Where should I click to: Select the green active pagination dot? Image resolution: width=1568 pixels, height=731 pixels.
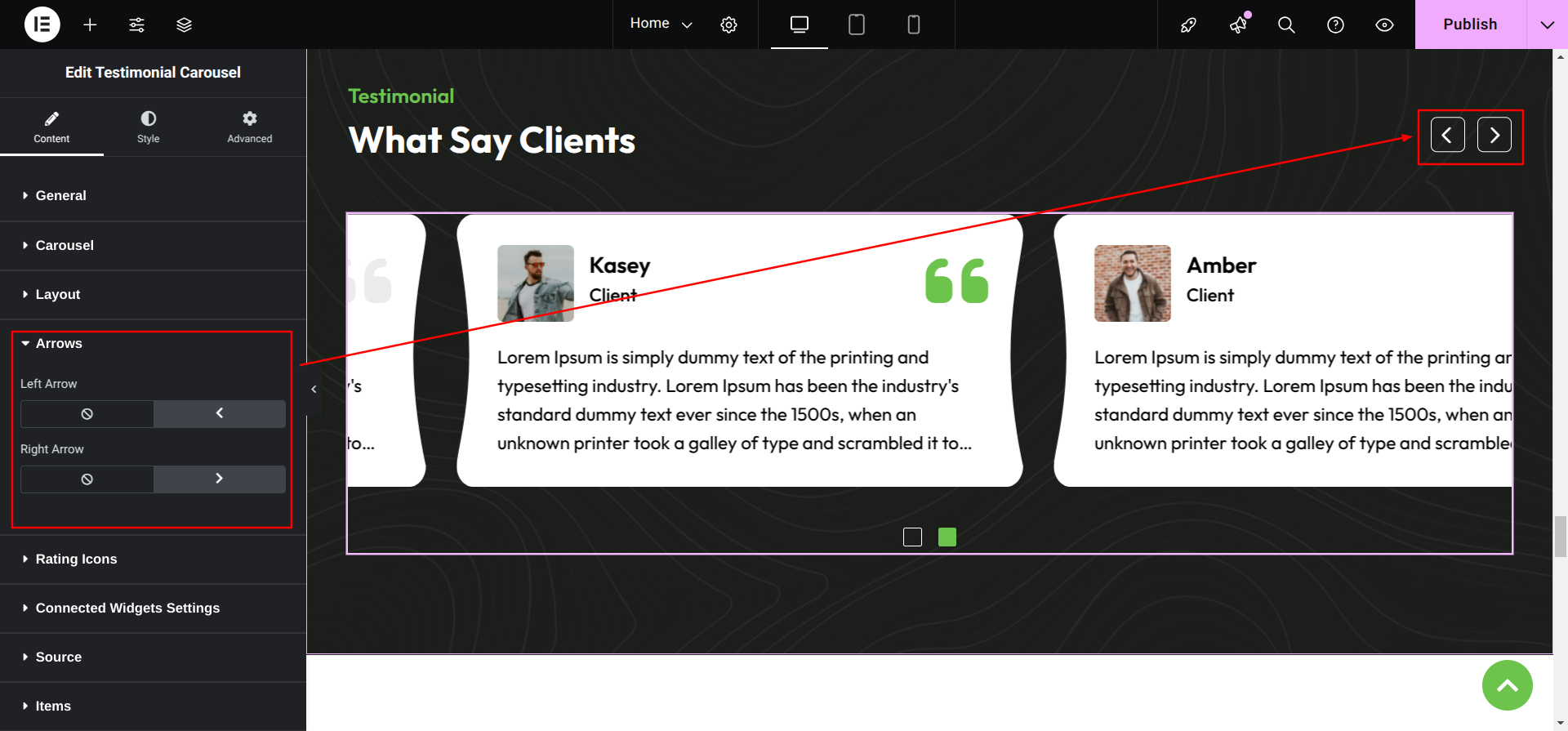tap(947, 537)
